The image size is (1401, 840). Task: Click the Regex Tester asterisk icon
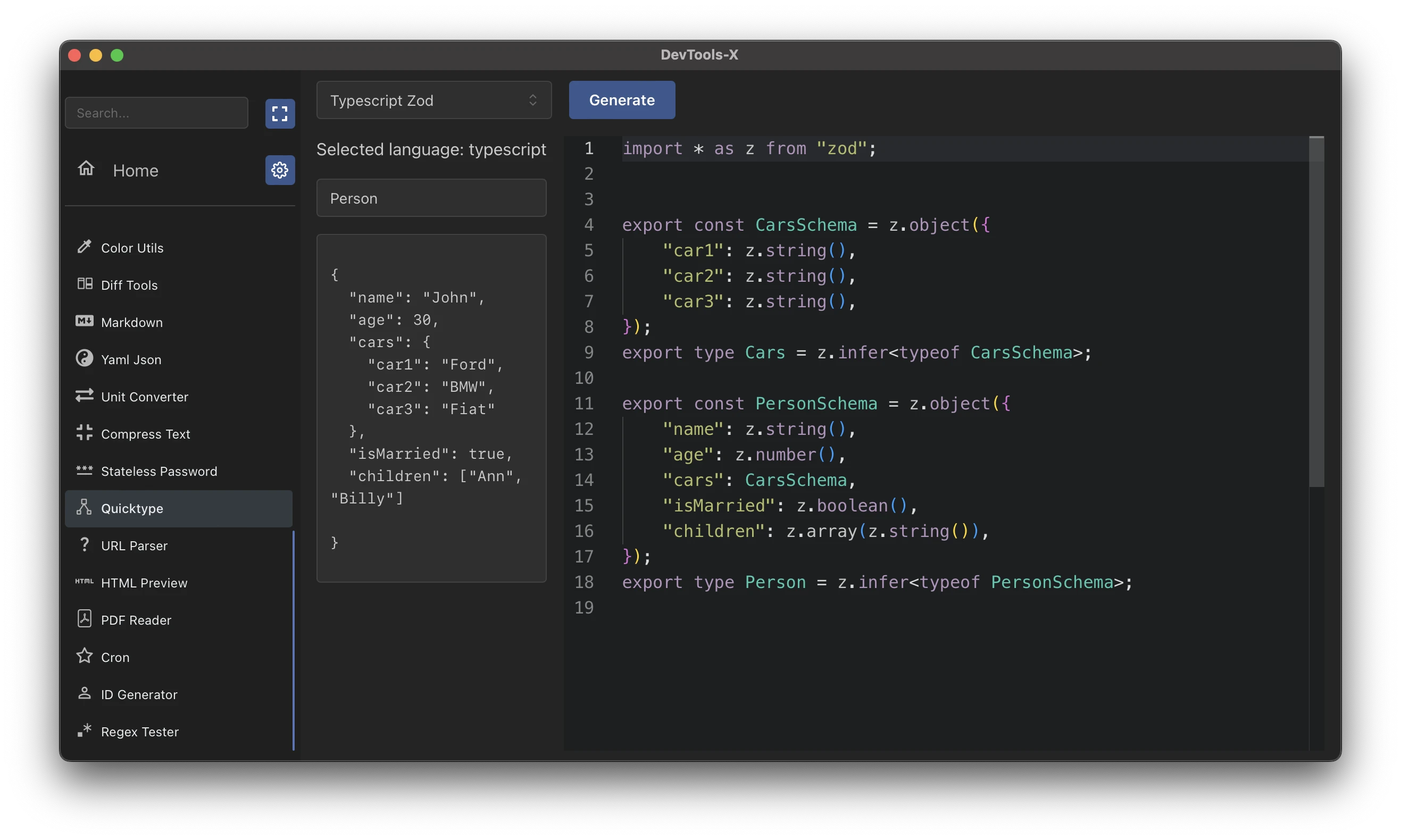click(x=85, y=731)
